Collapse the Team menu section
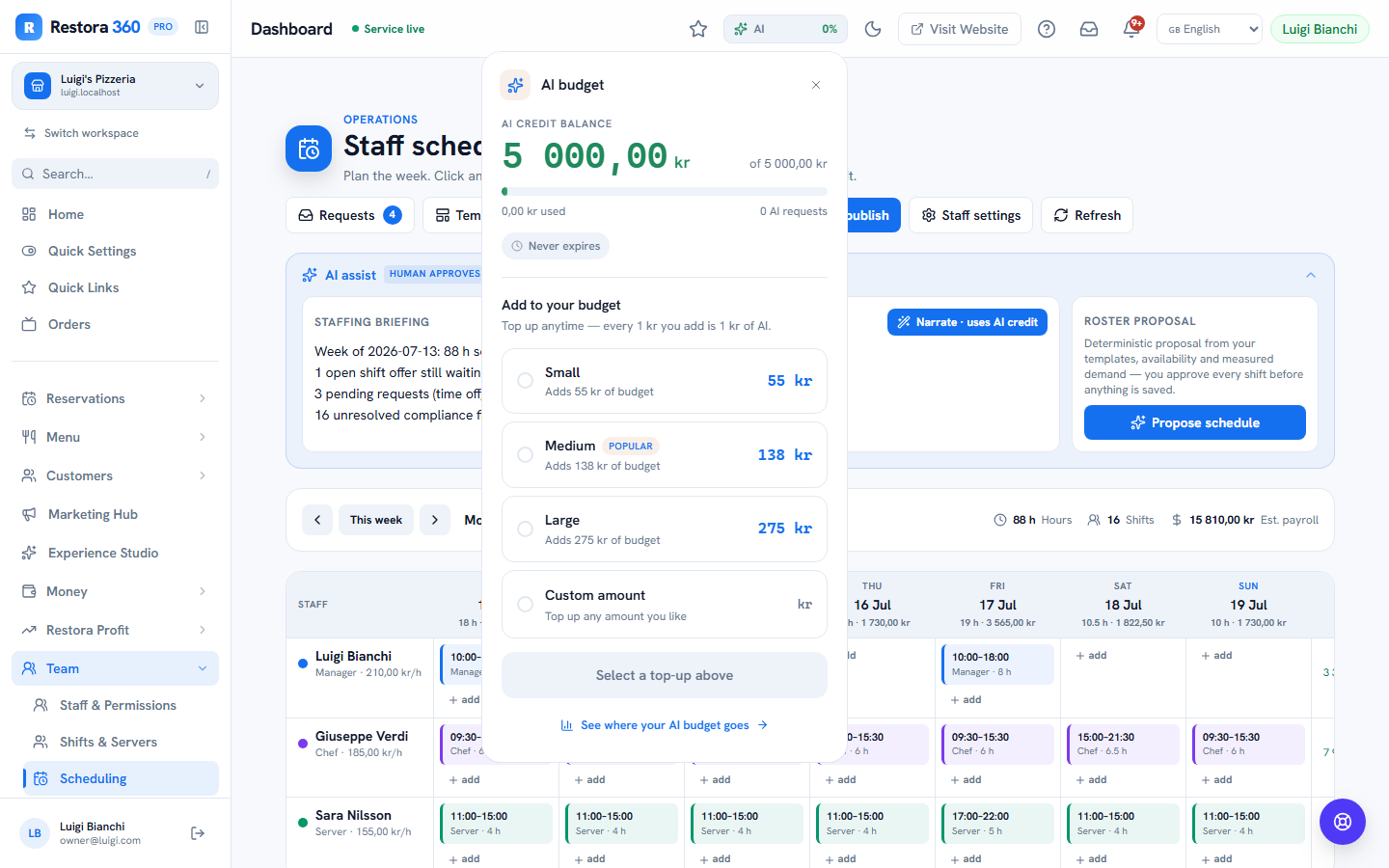 click(115, 668)
